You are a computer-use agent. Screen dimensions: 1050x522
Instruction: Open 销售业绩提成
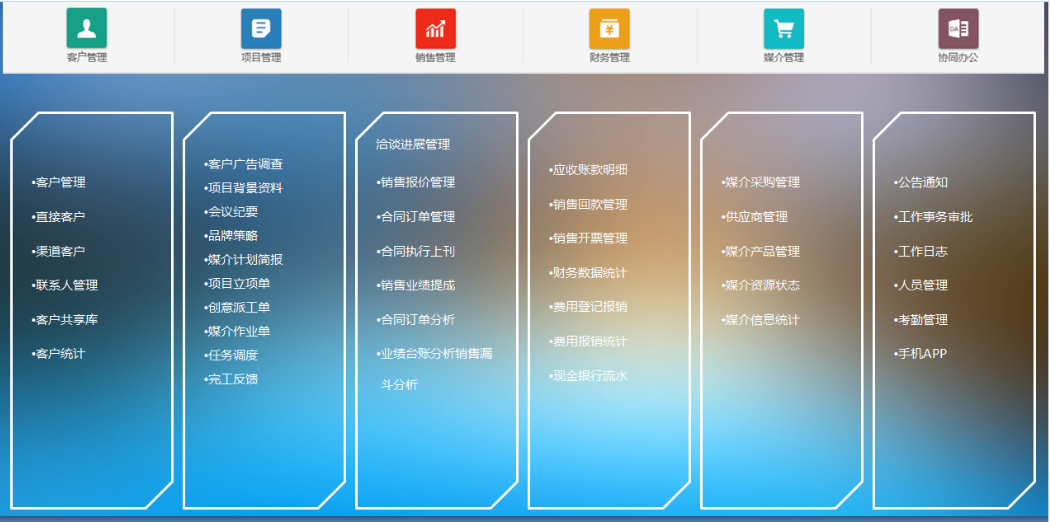pyautogui.click(x=415, y=285)
